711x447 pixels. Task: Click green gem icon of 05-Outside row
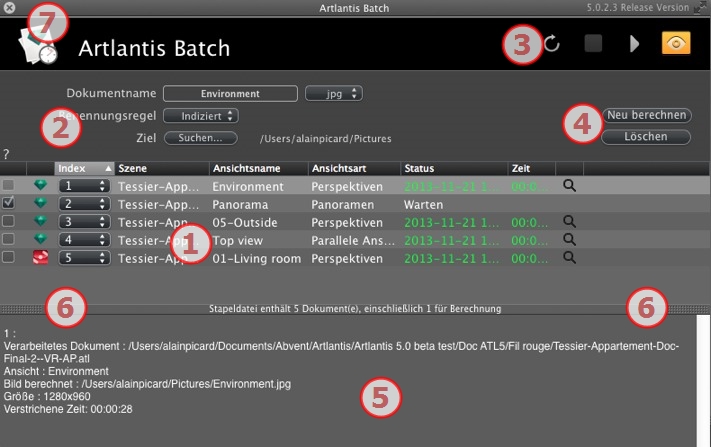[40, 221]
